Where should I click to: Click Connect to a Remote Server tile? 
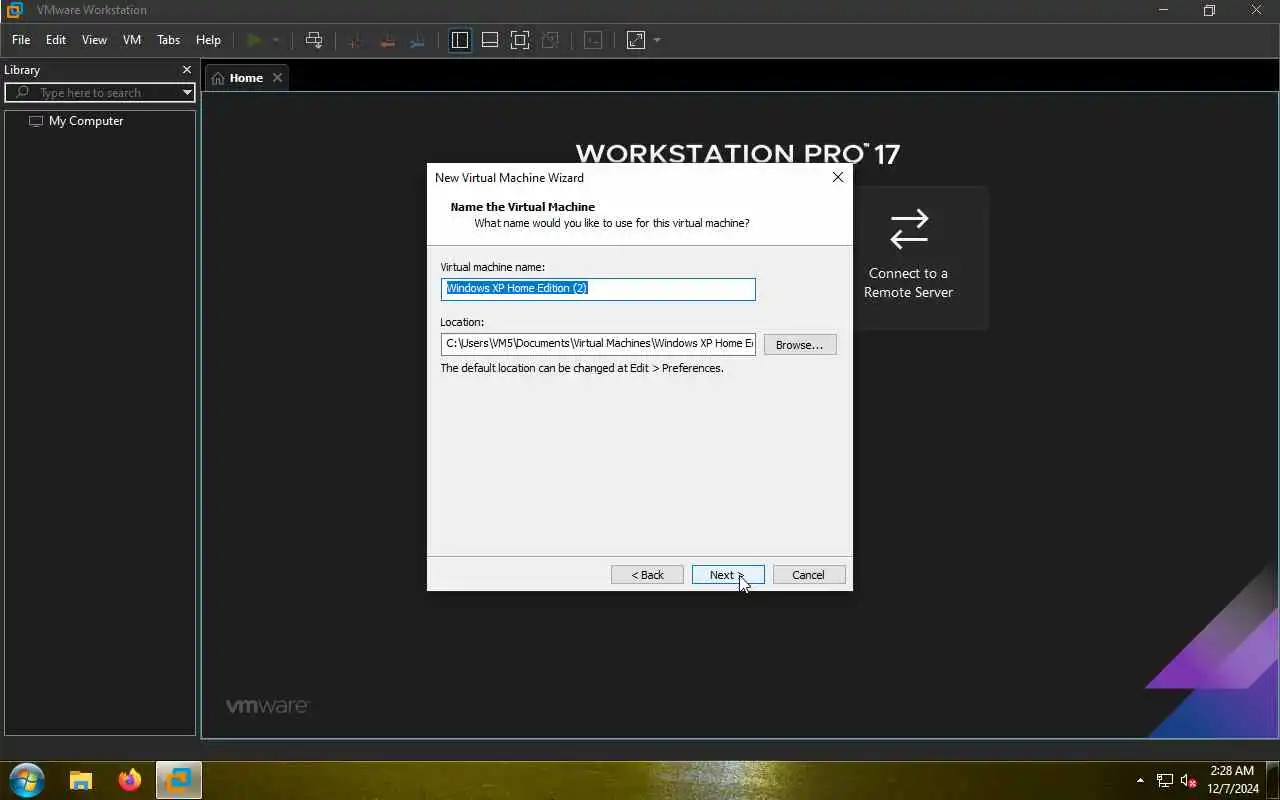(908, 258)
